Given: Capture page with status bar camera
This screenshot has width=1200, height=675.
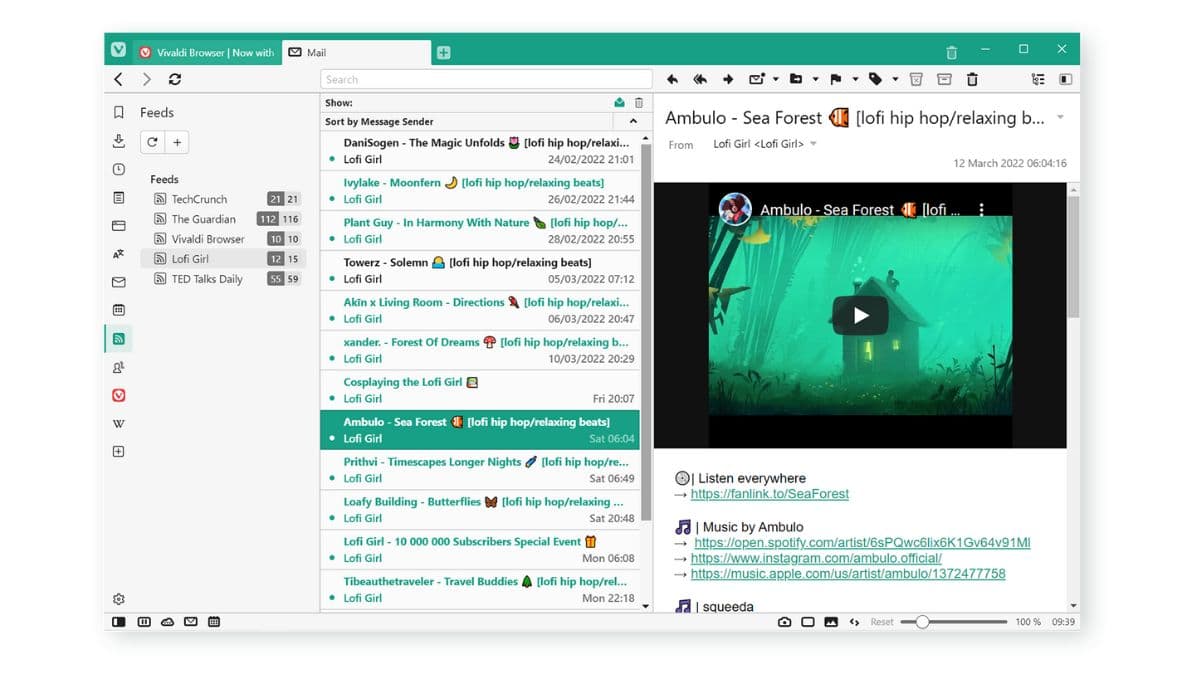Looking at the screenshot, I should click(785, 622).
